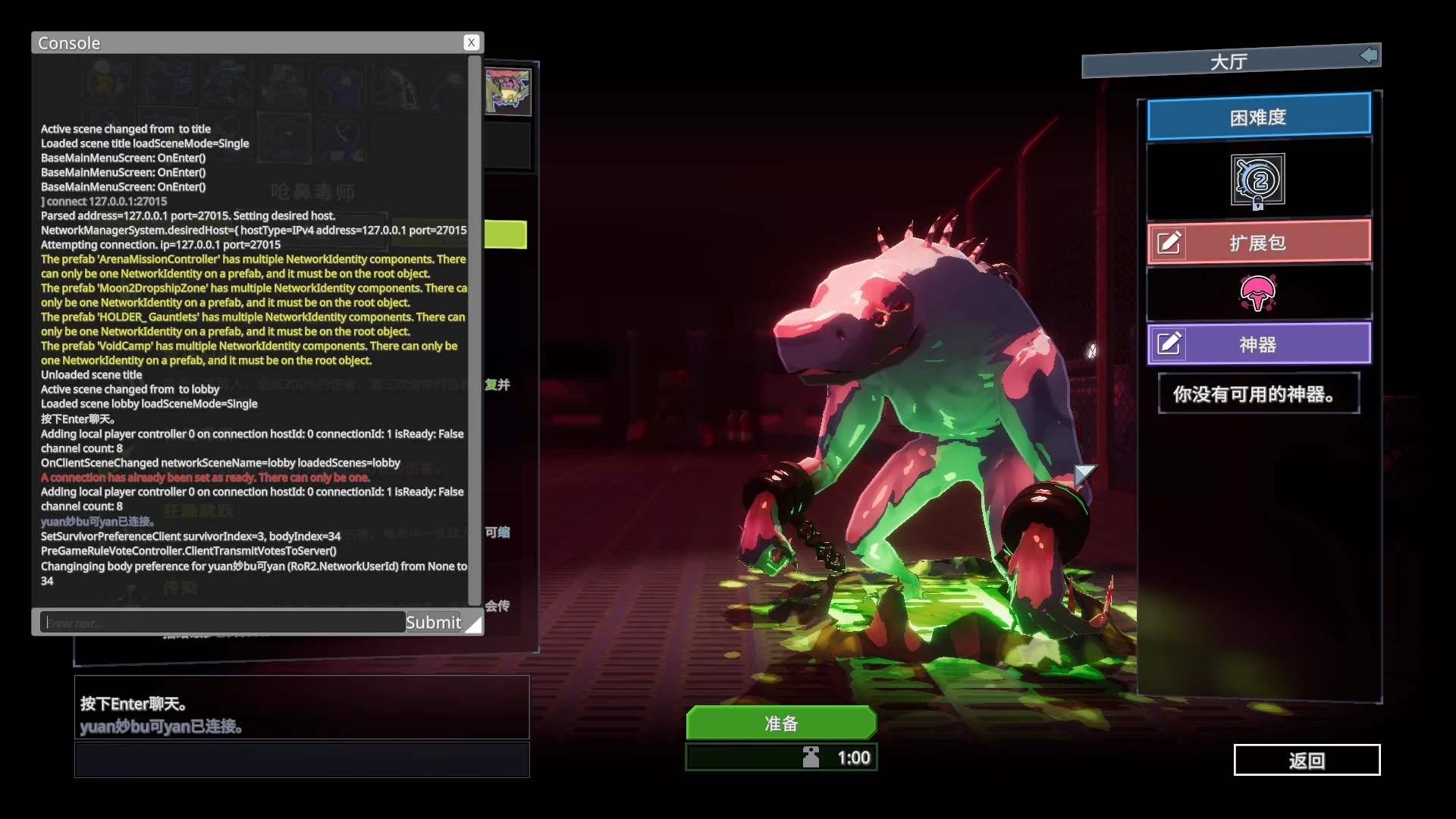Click the edit pencil icon on 神器

1169,344
